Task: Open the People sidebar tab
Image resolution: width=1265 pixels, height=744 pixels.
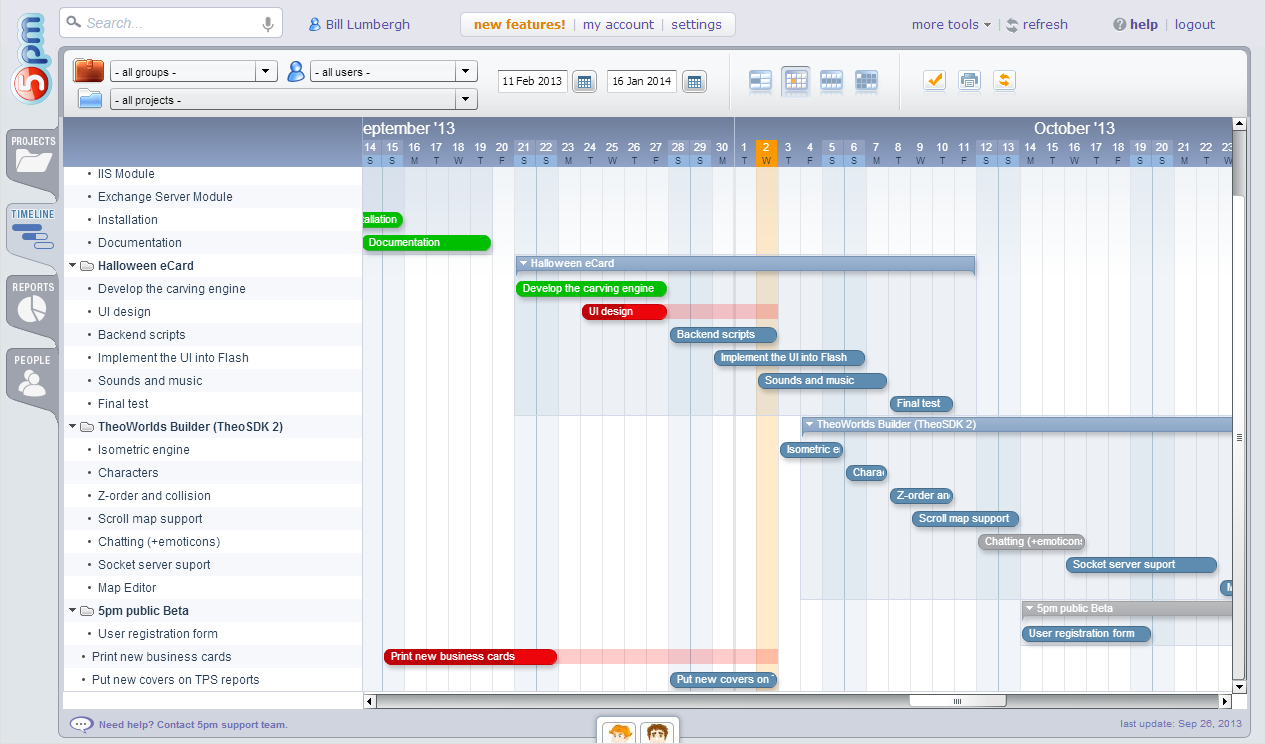Action: click(x=32, y=376)
